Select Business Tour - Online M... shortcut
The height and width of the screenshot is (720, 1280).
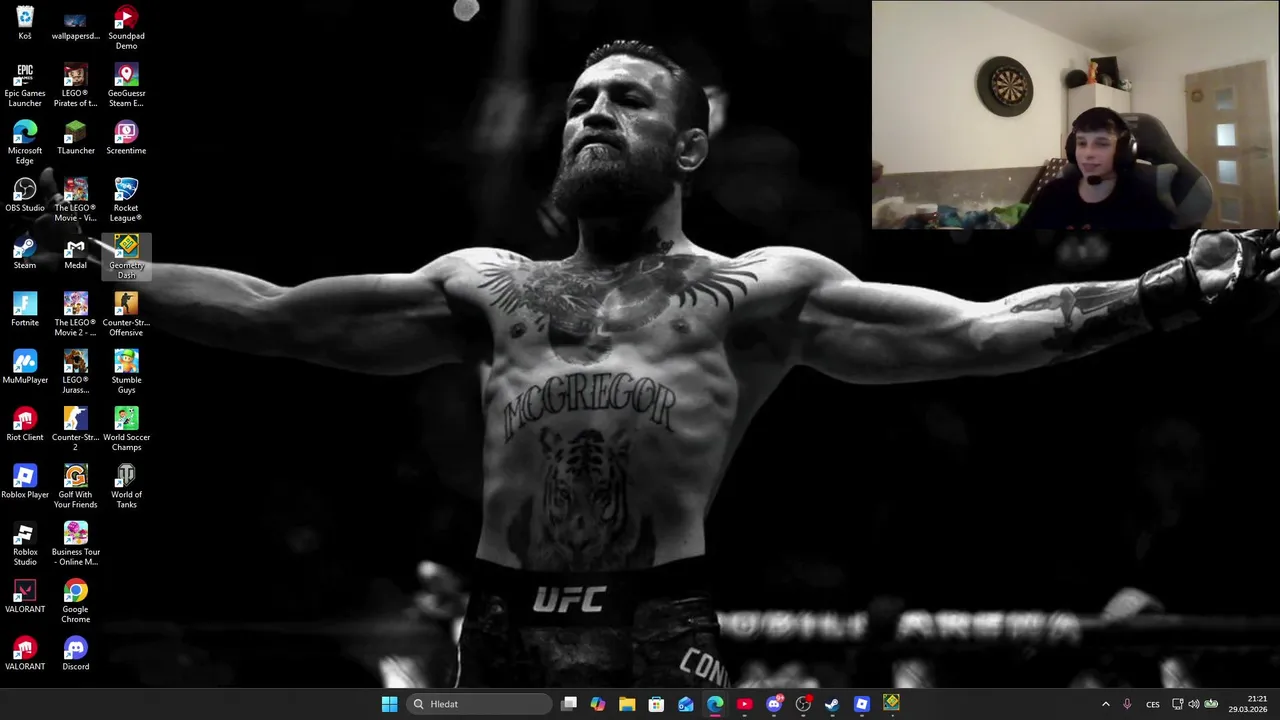(x=76, y=544)
